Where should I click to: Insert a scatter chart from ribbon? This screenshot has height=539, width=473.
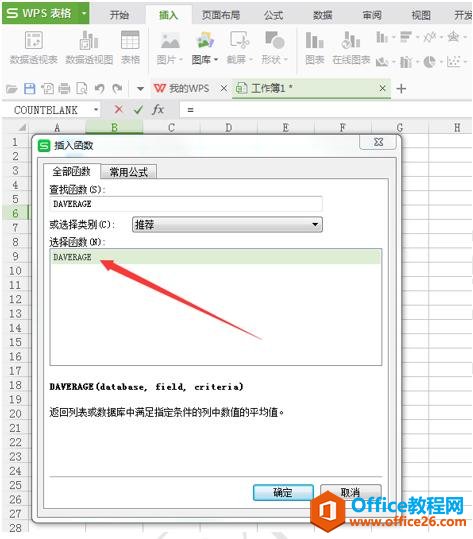point(456,62)
